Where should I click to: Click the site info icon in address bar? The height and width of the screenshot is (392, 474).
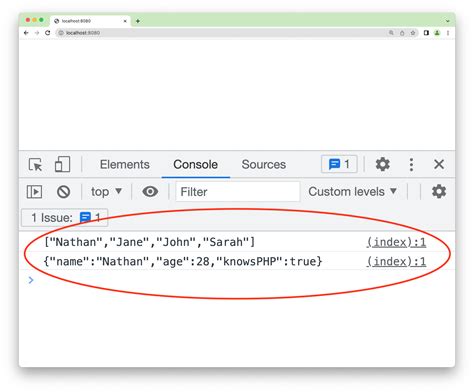point(61,33)
